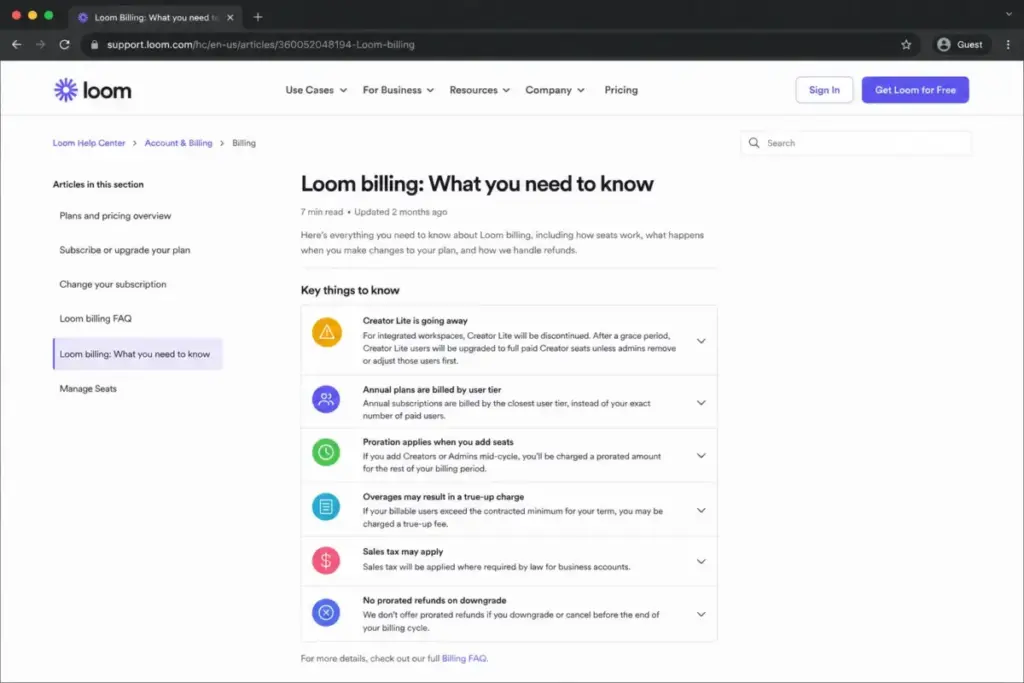
Task: Open the For Business dropdown
Action: coord(398,90)
